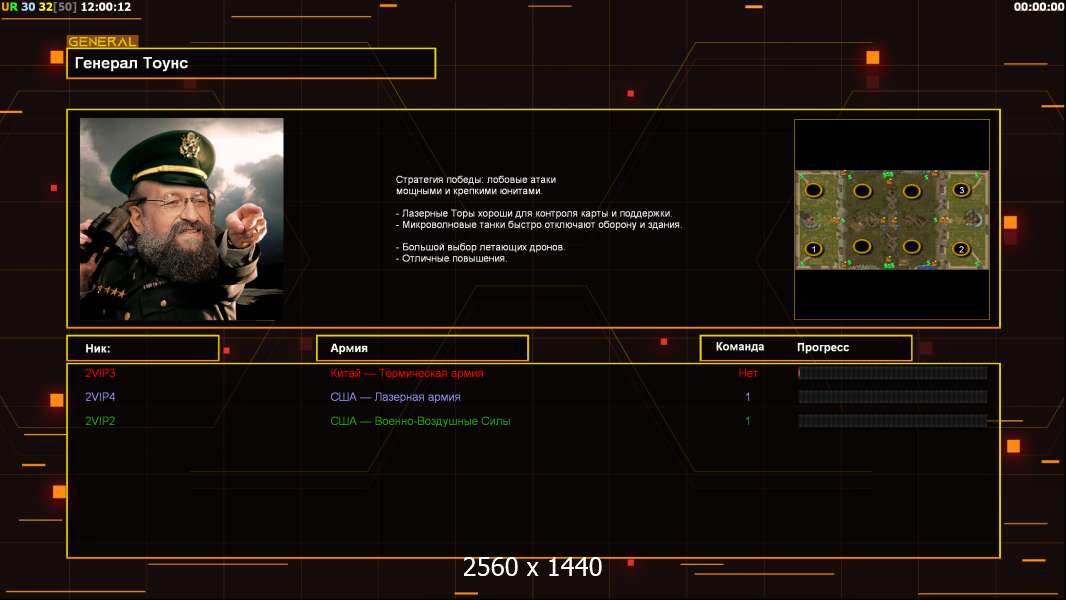Screen dimensions: 1066x600
Task: Click 'США — Военно-Воздушные Силы' army entry
Action: (420, 421)
